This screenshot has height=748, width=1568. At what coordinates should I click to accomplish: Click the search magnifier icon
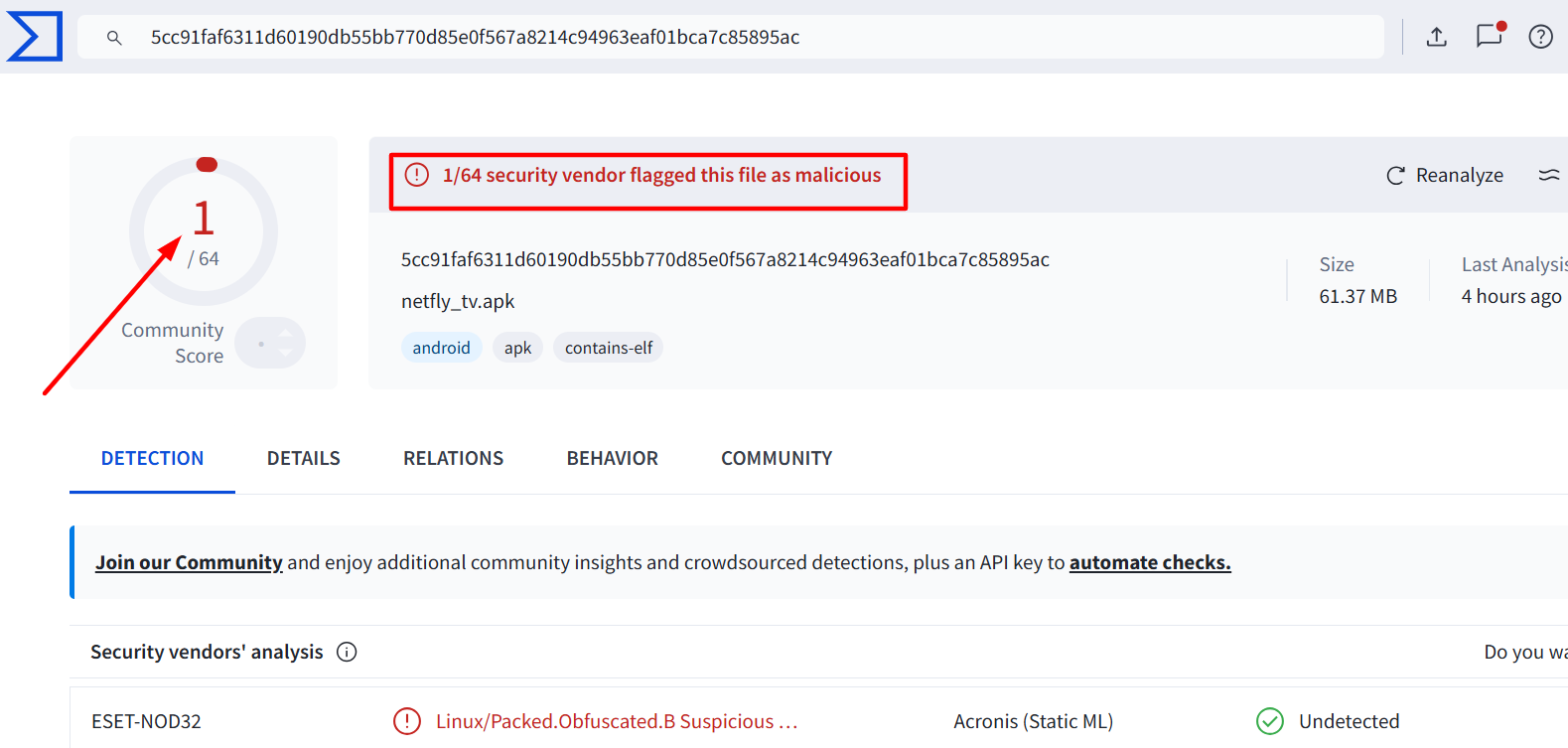(x=114, y=38)
